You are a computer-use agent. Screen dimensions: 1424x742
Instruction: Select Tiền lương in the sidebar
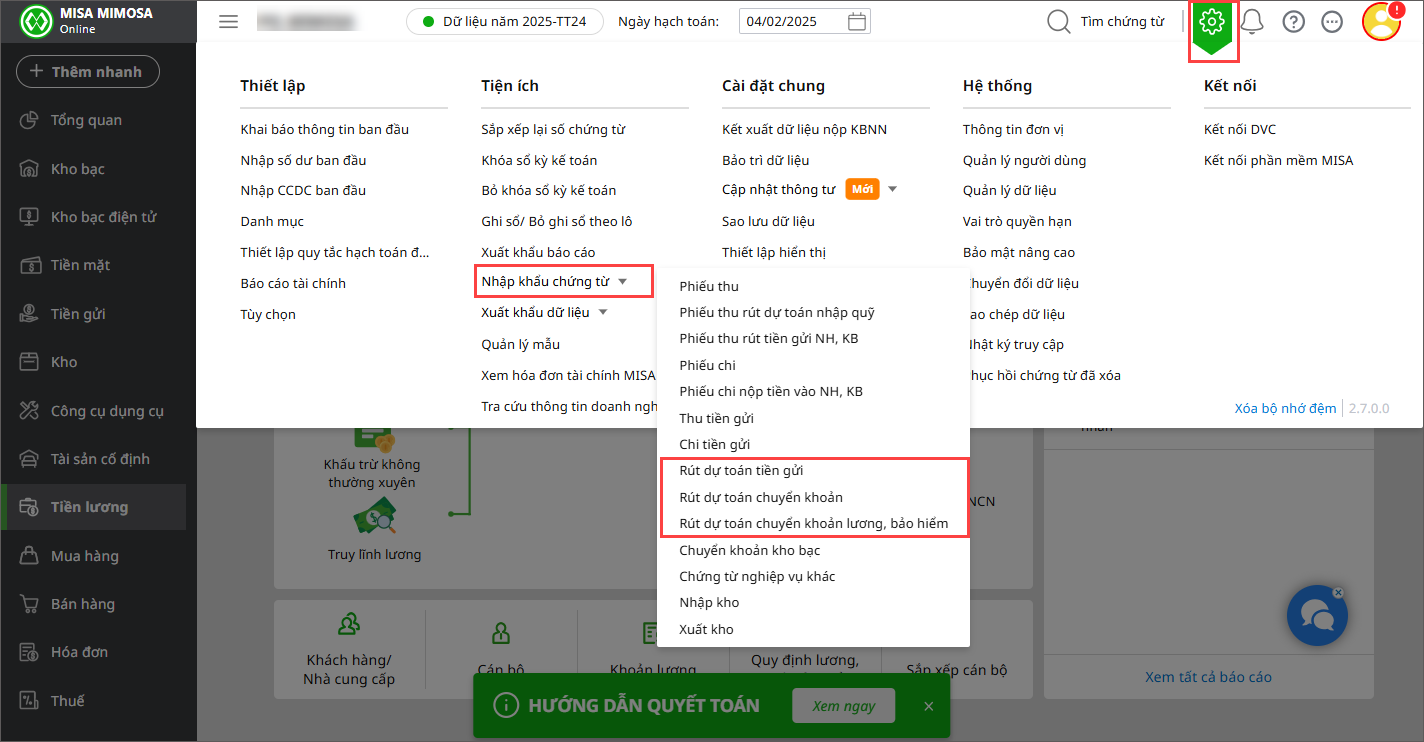[x=93, y=507]
